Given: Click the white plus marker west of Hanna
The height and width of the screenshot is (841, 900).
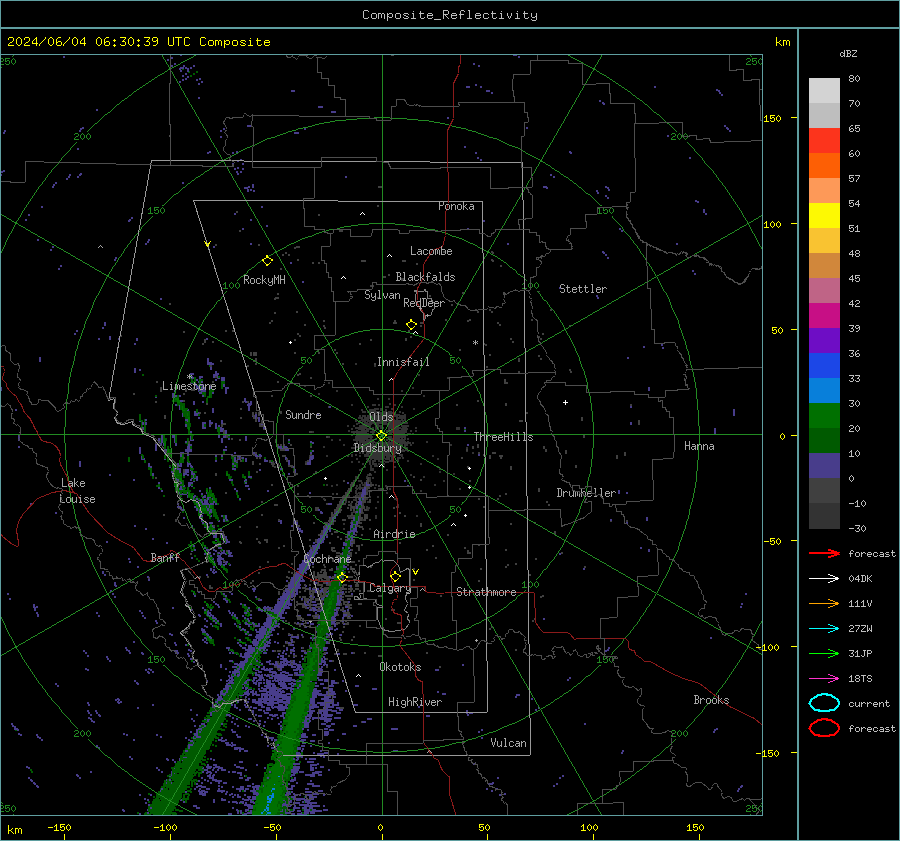Looking at the screenshot, I should click(x=565, y=402).
